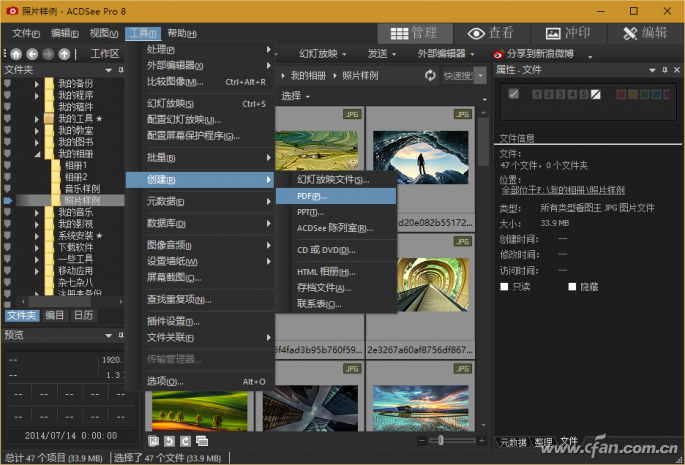Toggle easy-select marker beside 我的备份

pos(7,83)
